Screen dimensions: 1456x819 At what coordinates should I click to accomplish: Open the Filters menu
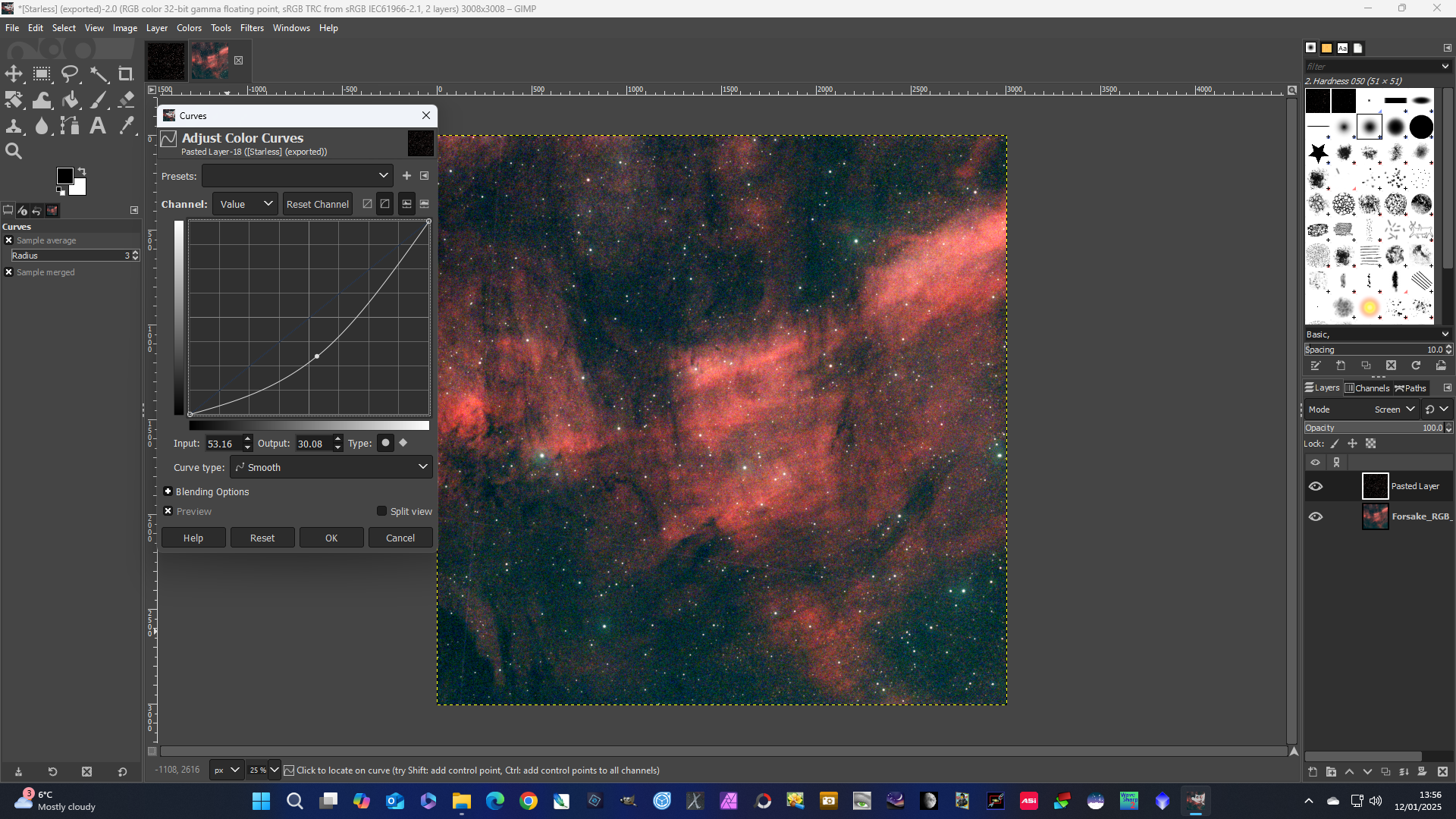tap(252, 28)
